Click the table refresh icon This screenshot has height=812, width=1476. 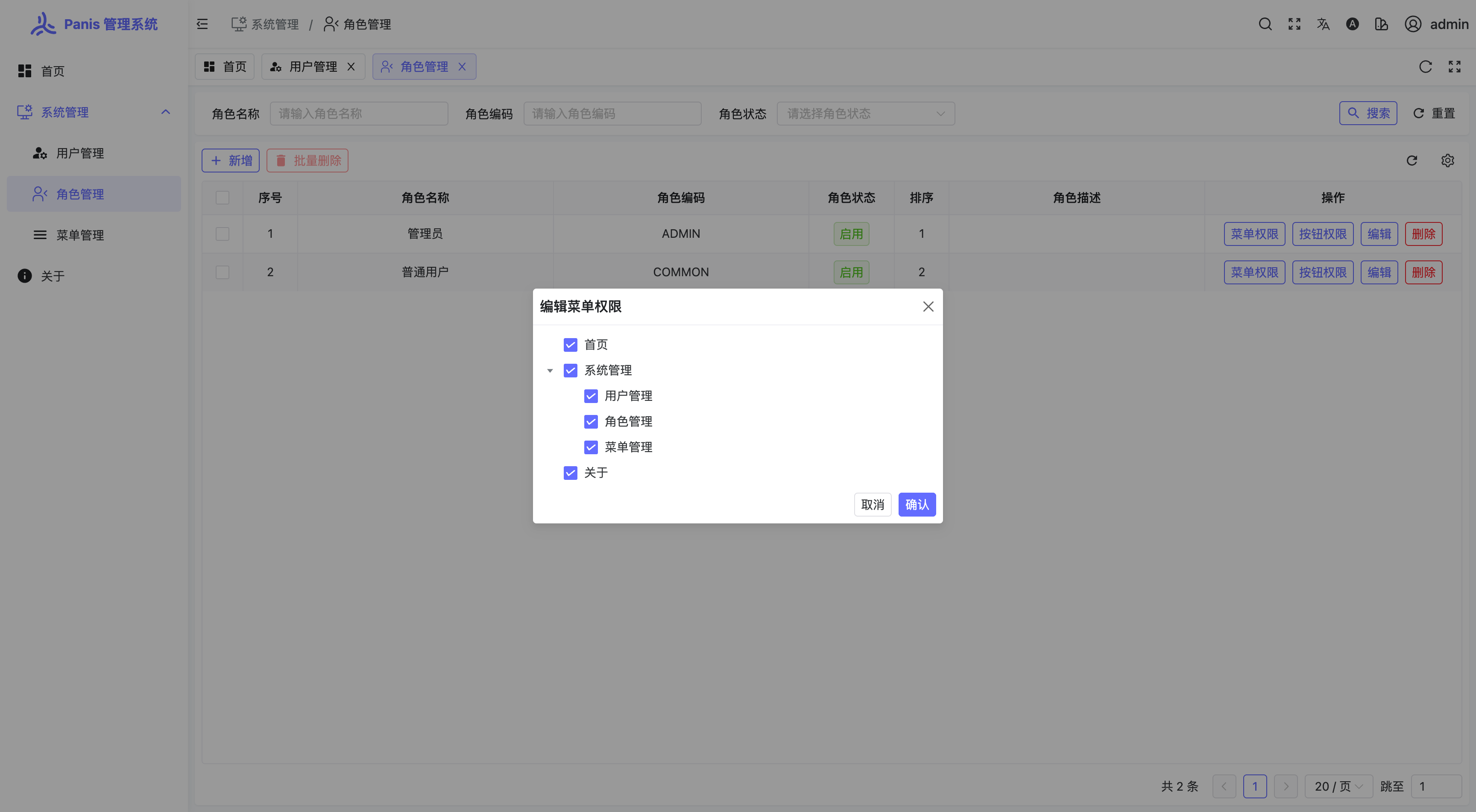(x=1412, y=161)
